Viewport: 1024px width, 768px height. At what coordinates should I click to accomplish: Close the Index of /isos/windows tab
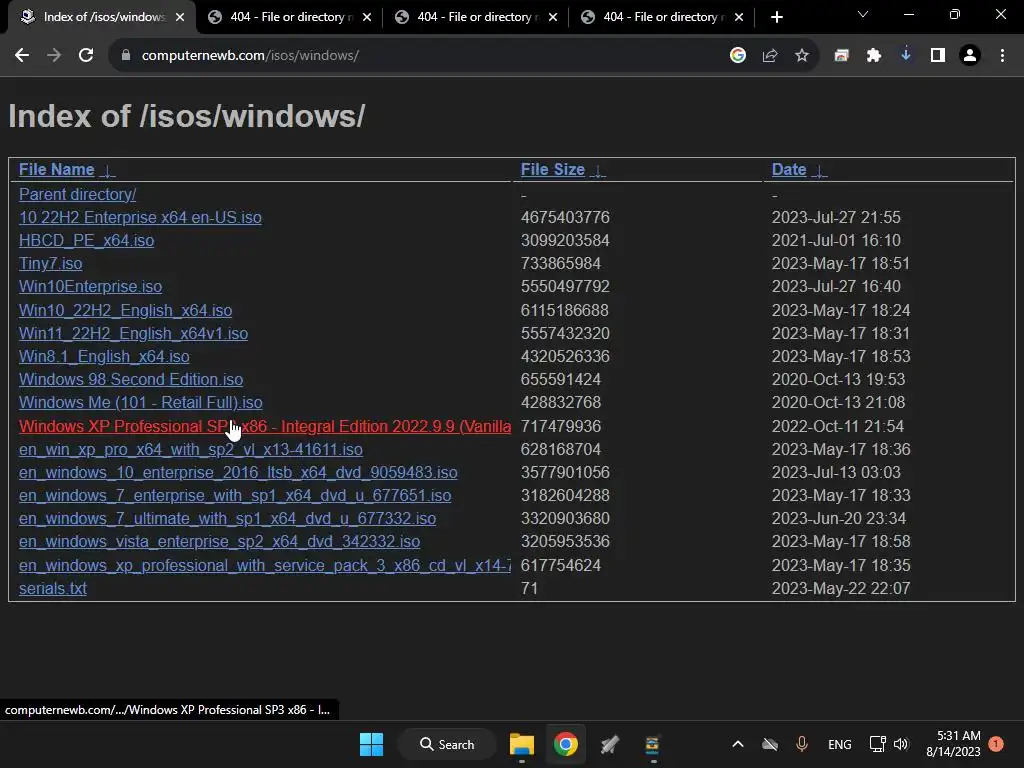[180, 17]
